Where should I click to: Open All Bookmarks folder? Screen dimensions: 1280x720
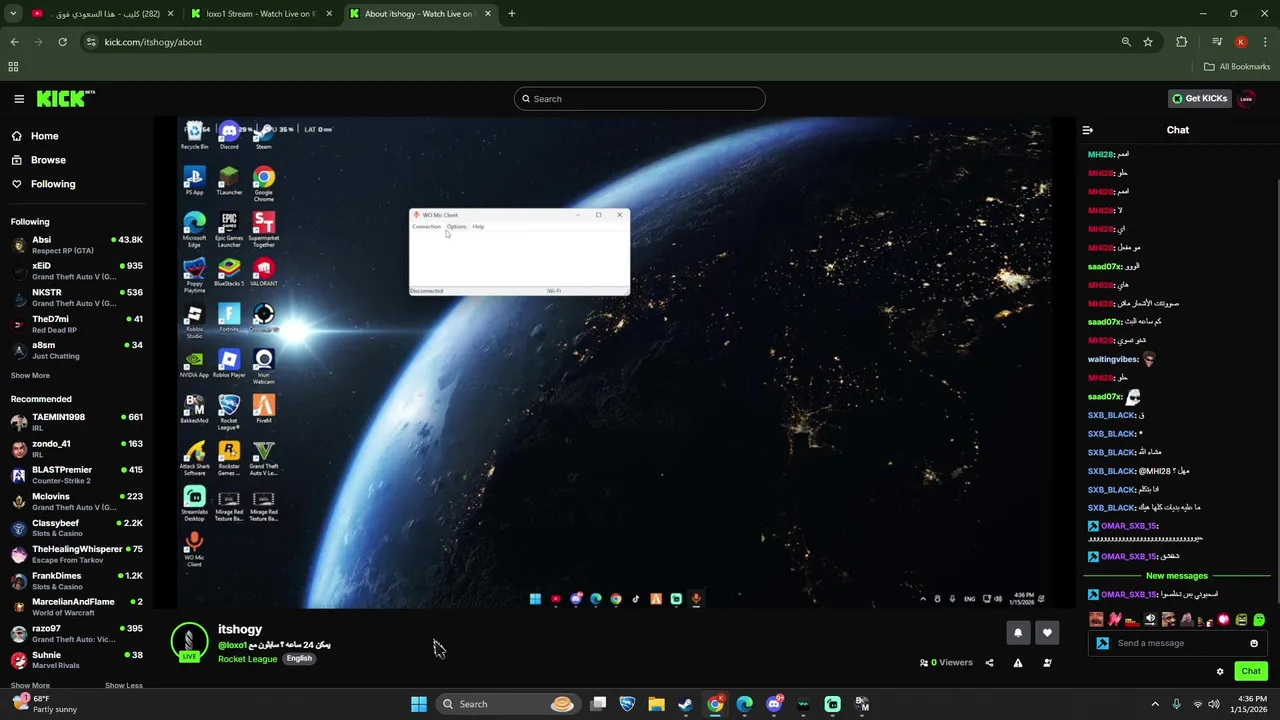[x=1237, y=67]
